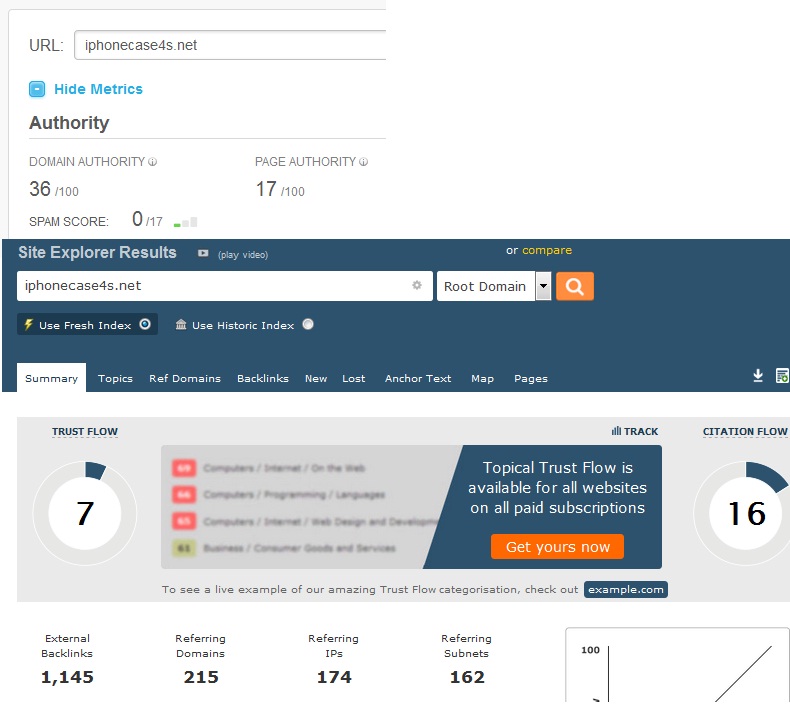Switch to the Topics tab
The height and width of the screenshot is (709, 790).
(115, 378)
